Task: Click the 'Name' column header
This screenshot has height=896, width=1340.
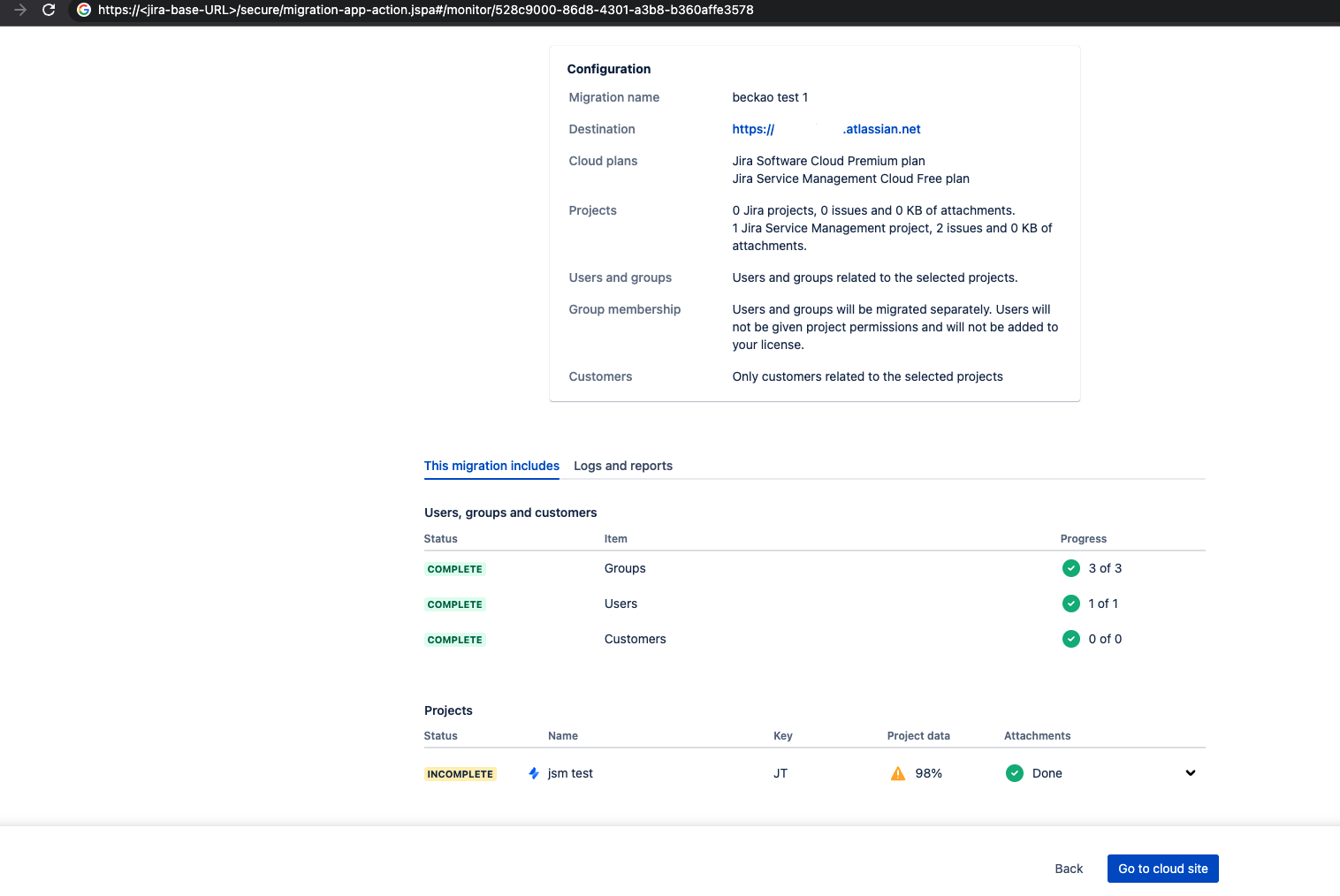Action: coord(563,736)
